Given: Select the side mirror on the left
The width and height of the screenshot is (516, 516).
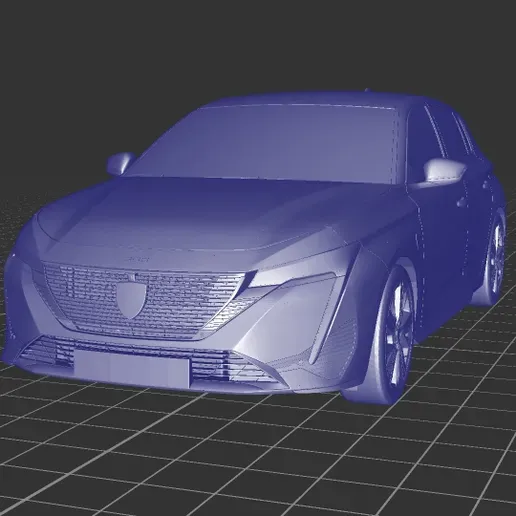Looking at the screenshot, I should pos(120,163).
